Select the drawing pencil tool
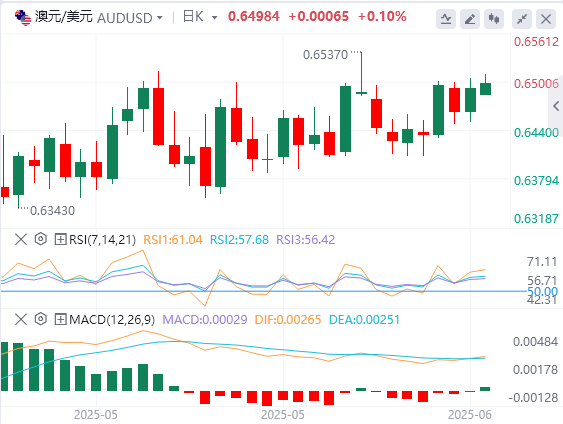 point(470,19)
